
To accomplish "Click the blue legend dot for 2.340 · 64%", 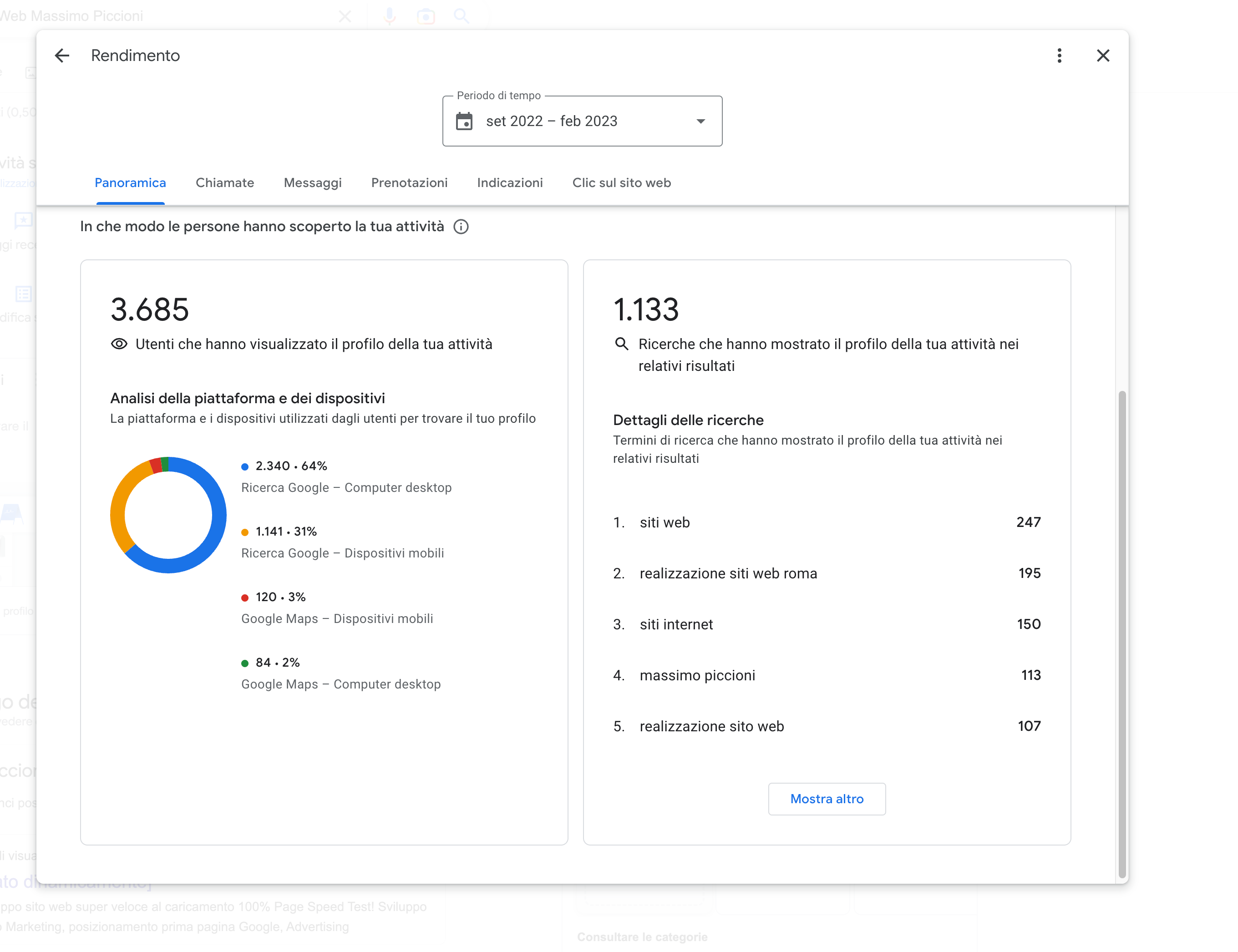I will pos(245,467).
